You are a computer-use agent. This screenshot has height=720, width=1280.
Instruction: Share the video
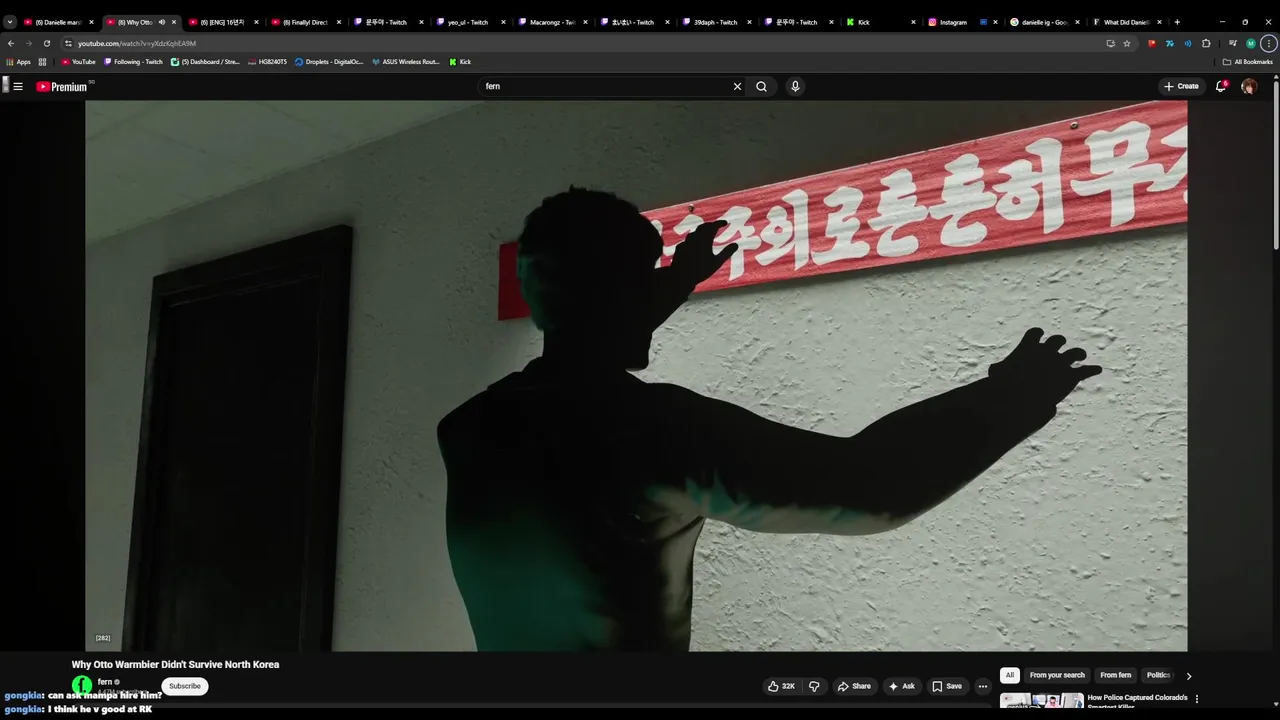[854, 686]
